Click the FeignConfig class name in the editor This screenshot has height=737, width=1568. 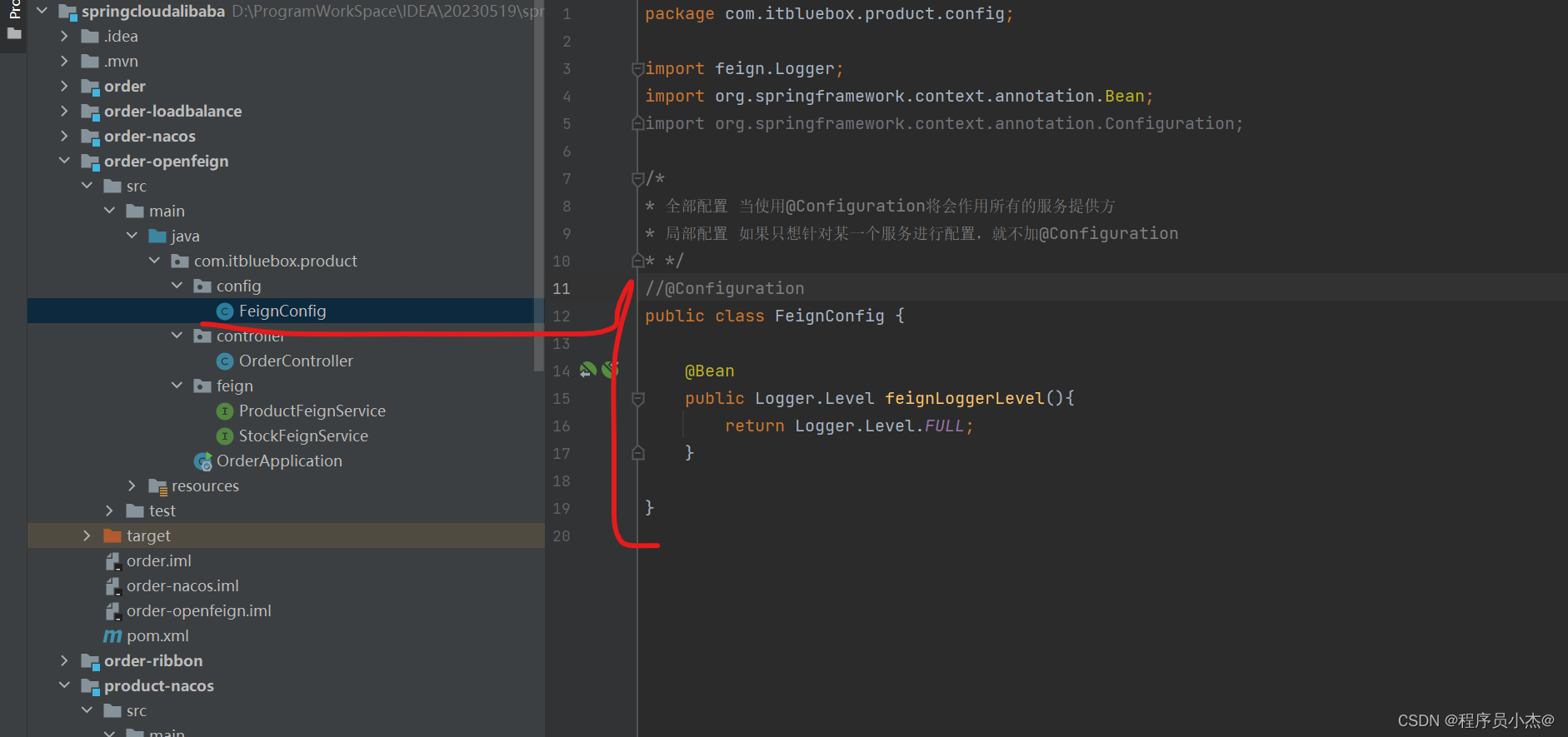830,316
